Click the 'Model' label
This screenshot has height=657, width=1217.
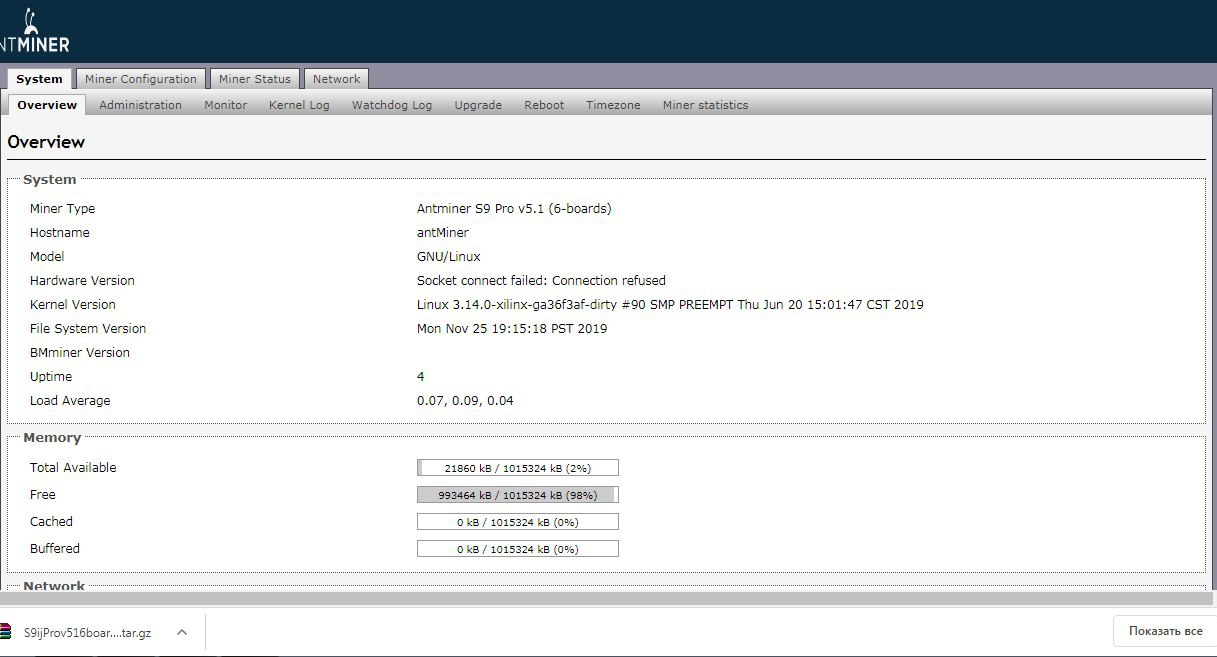tap(47, 257)
